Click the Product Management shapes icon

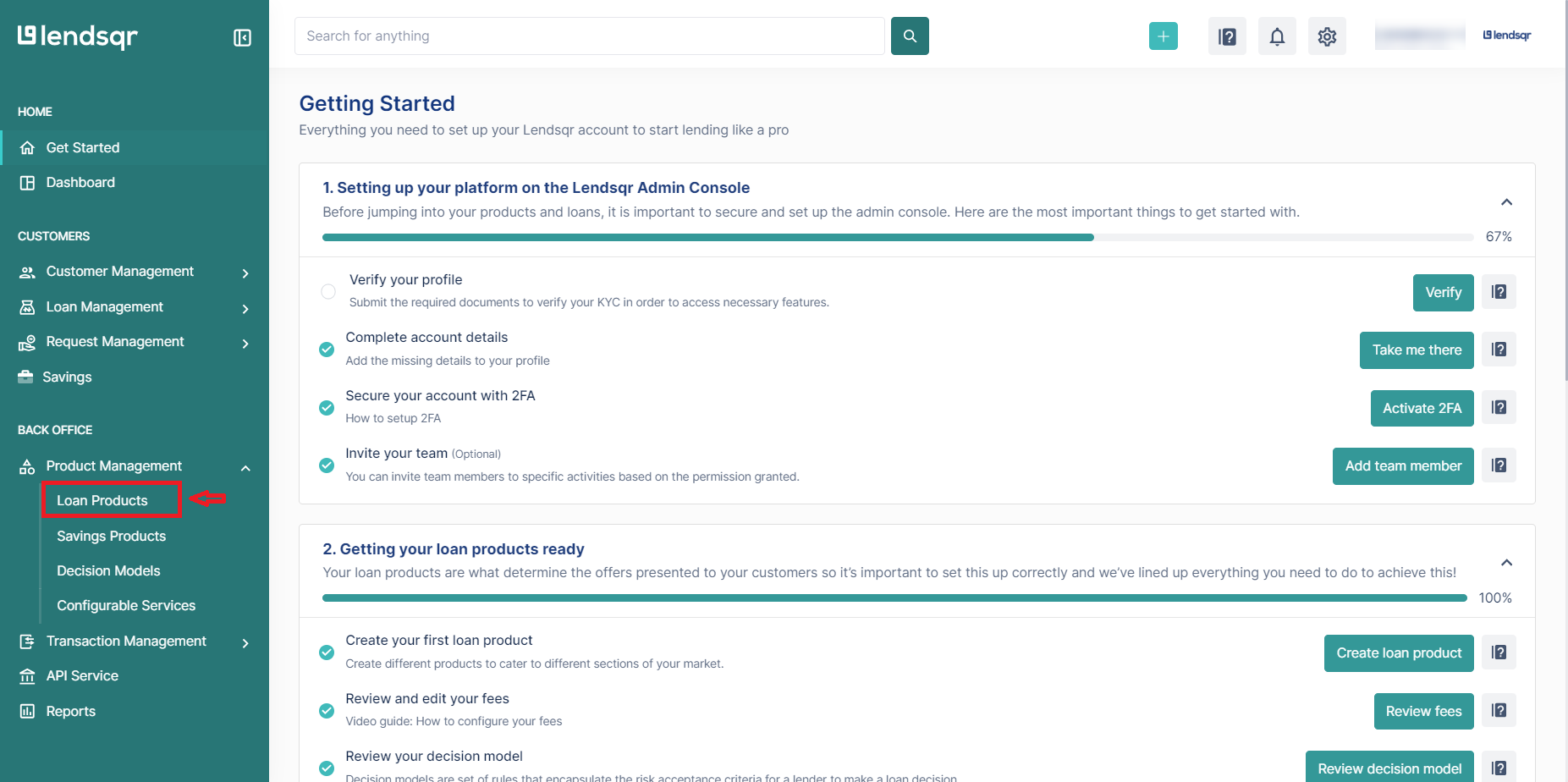click(x=27, y=466)
